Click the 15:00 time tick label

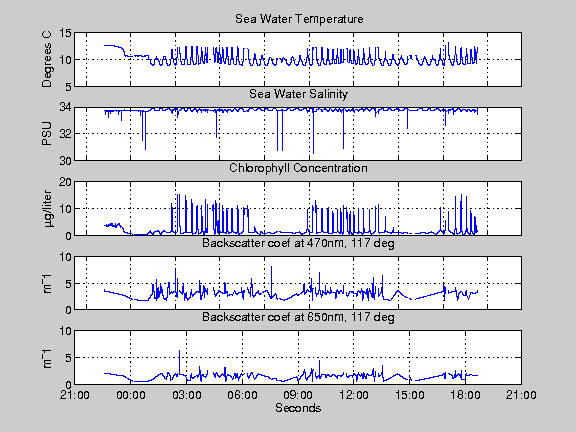pos(410,395)
